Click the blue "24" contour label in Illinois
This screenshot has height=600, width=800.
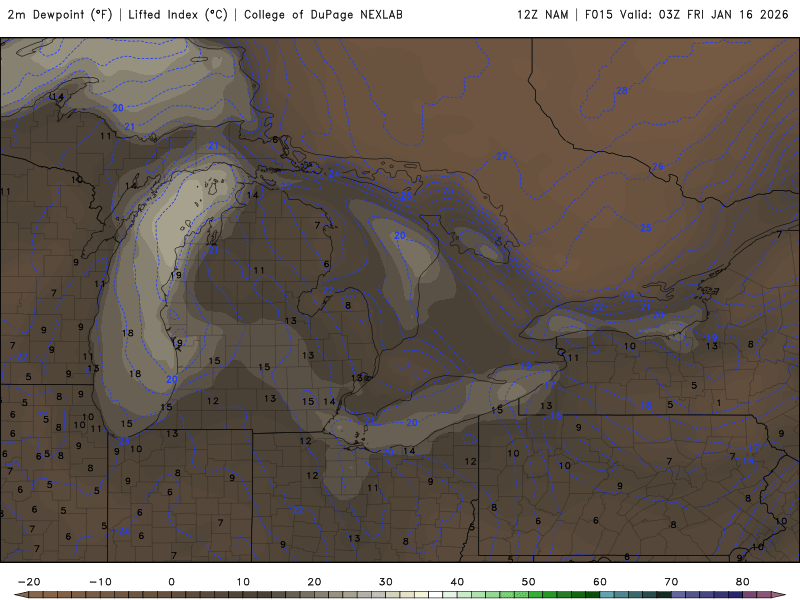(124, 531)
